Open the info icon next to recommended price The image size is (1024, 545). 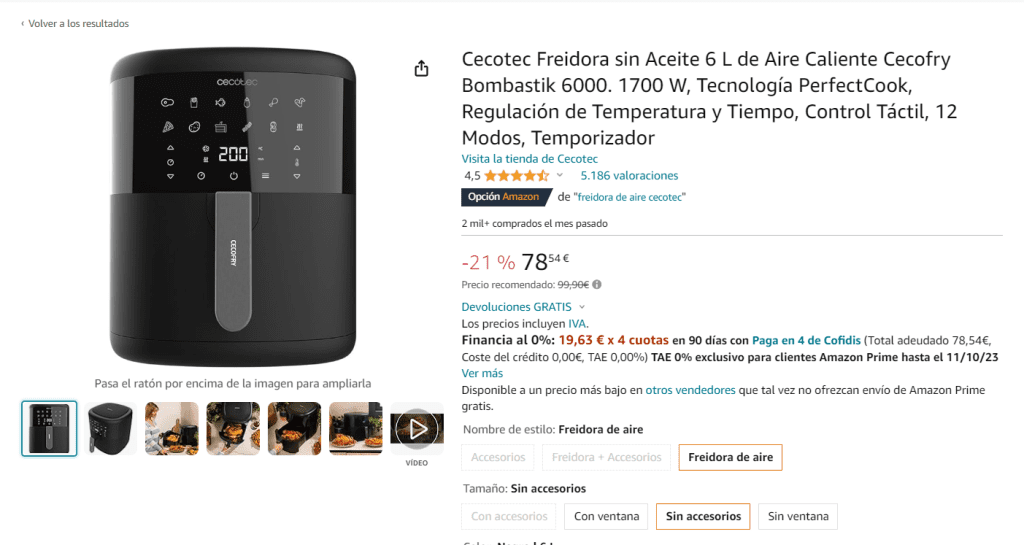coord(597,285)
